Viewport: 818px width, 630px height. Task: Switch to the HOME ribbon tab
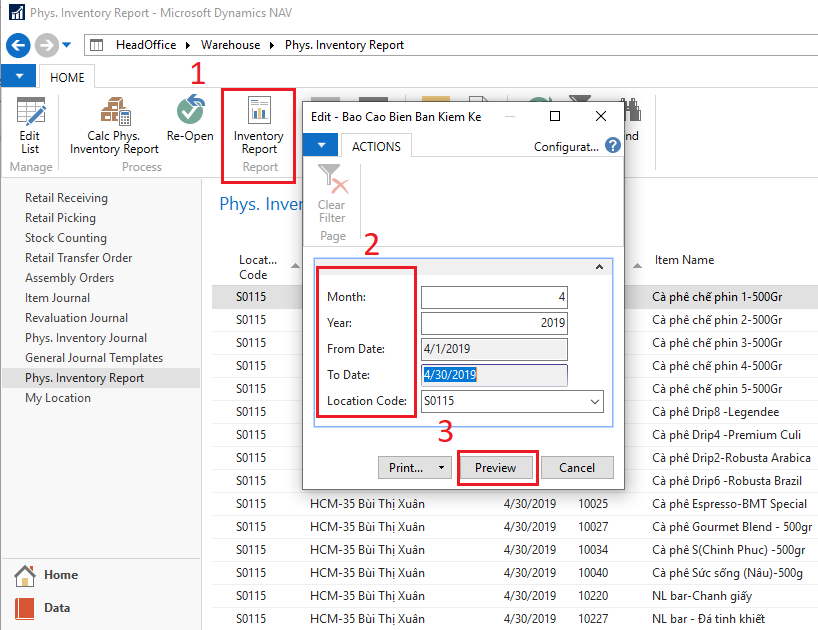(x=67, y=77)
